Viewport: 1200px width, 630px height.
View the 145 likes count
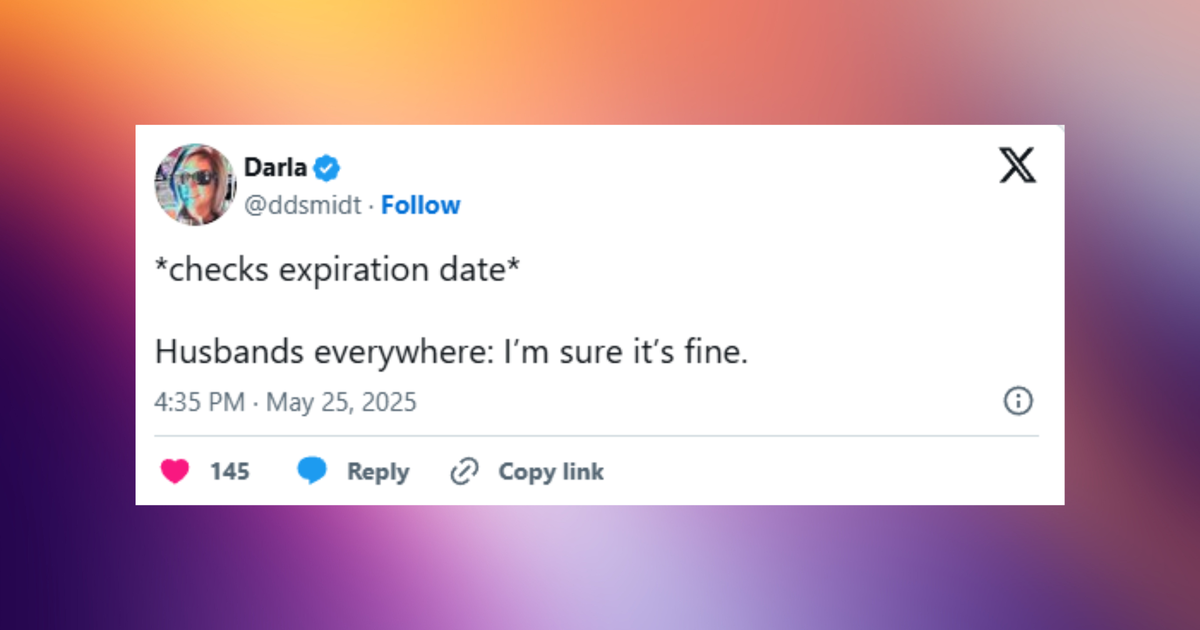(230, 471)
